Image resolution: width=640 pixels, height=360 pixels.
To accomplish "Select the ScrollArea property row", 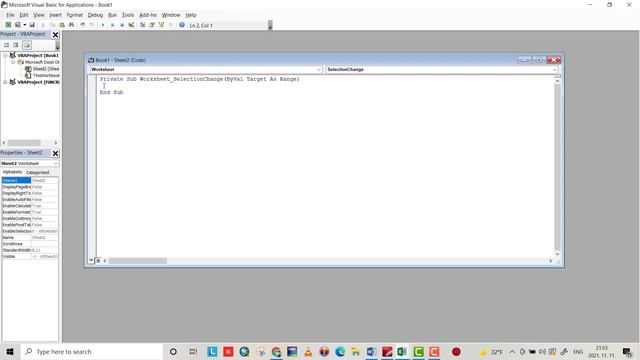I will tap(30, 244).
